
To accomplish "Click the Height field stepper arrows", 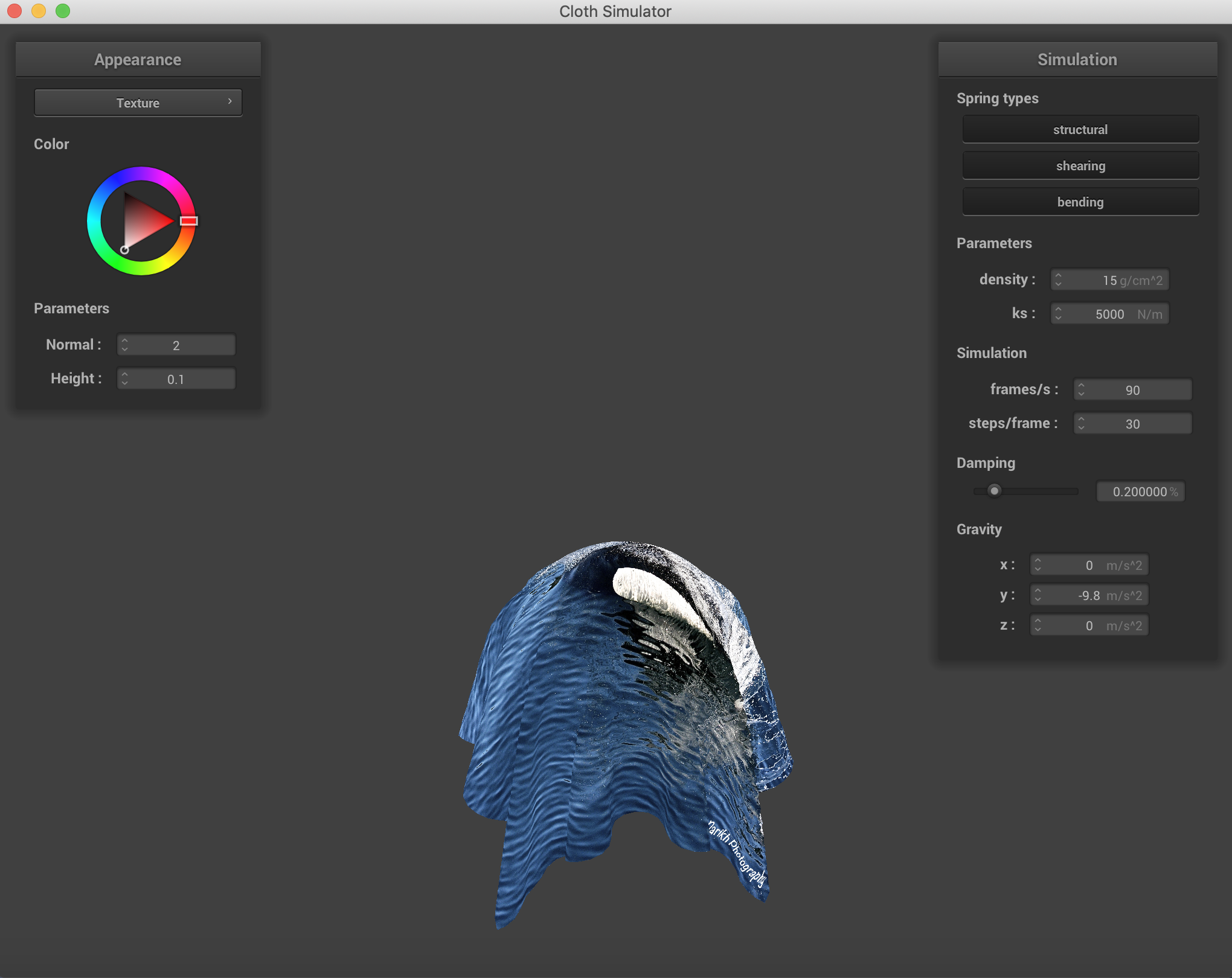I will (124, 379).
